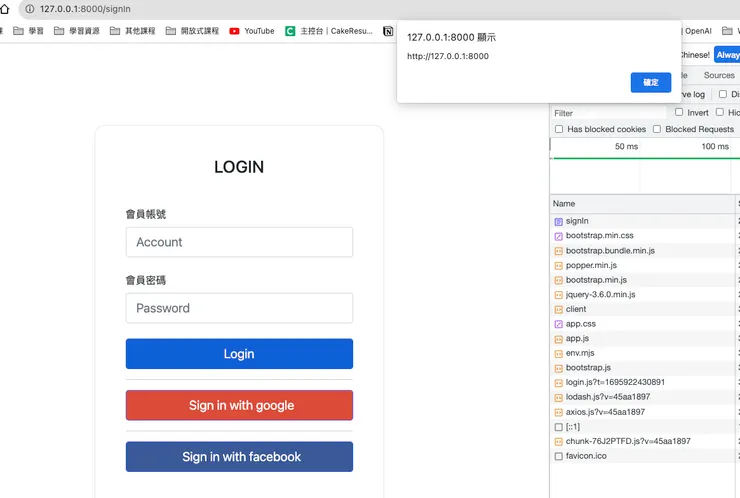The image size is (740, 498).
Task: Open the 學習資源 bookmark folder
Action: (x=76, y=31)
